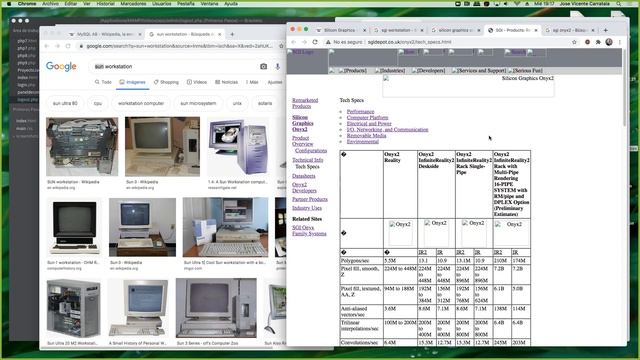Open the 'Removable Media' link
The width and height of the screenshot is (640, 360).
366,136
